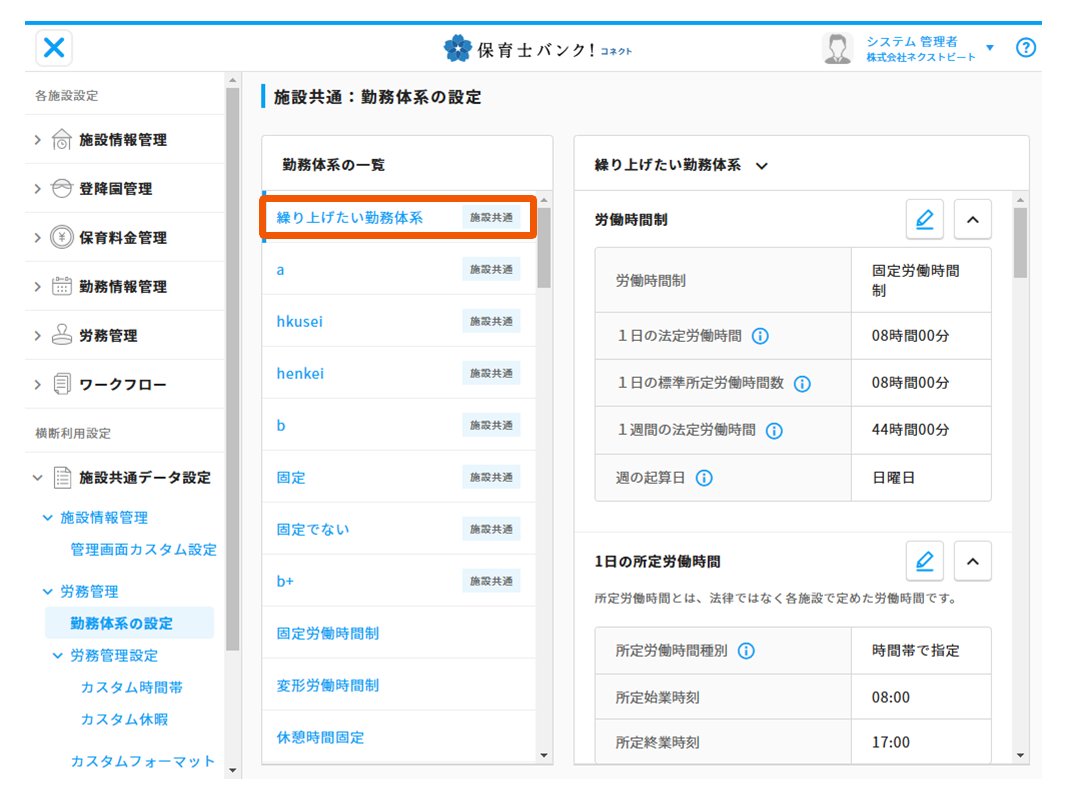The height and width of the screenshot is (800, 1067).
Task: Click the edit pencil for 労働時間制
Action: coord(924,219)
